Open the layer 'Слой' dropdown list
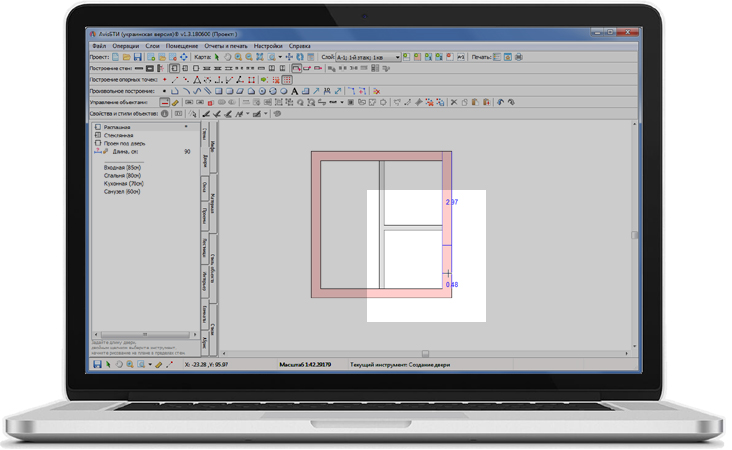Screen dimensions: 732x450 coord(397,57)
